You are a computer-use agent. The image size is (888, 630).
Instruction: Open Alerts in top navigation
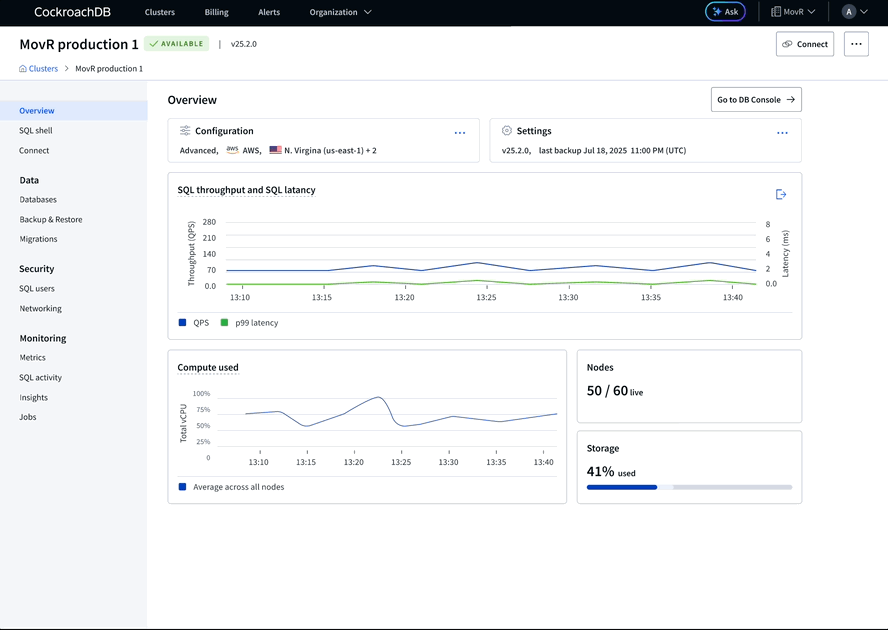(269, 12)
